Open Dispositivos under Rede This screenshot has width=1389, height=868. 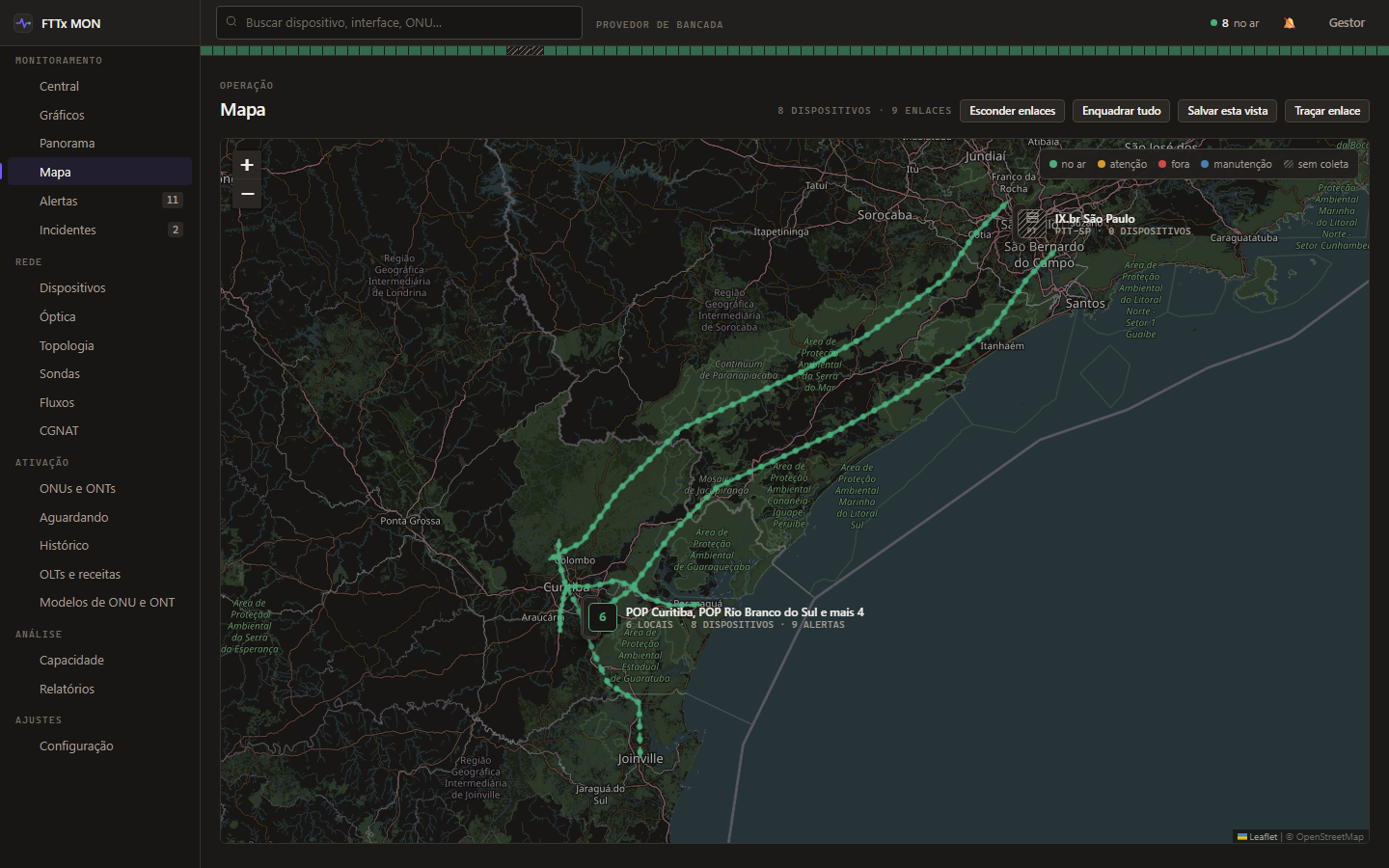(x=99, y=287)
